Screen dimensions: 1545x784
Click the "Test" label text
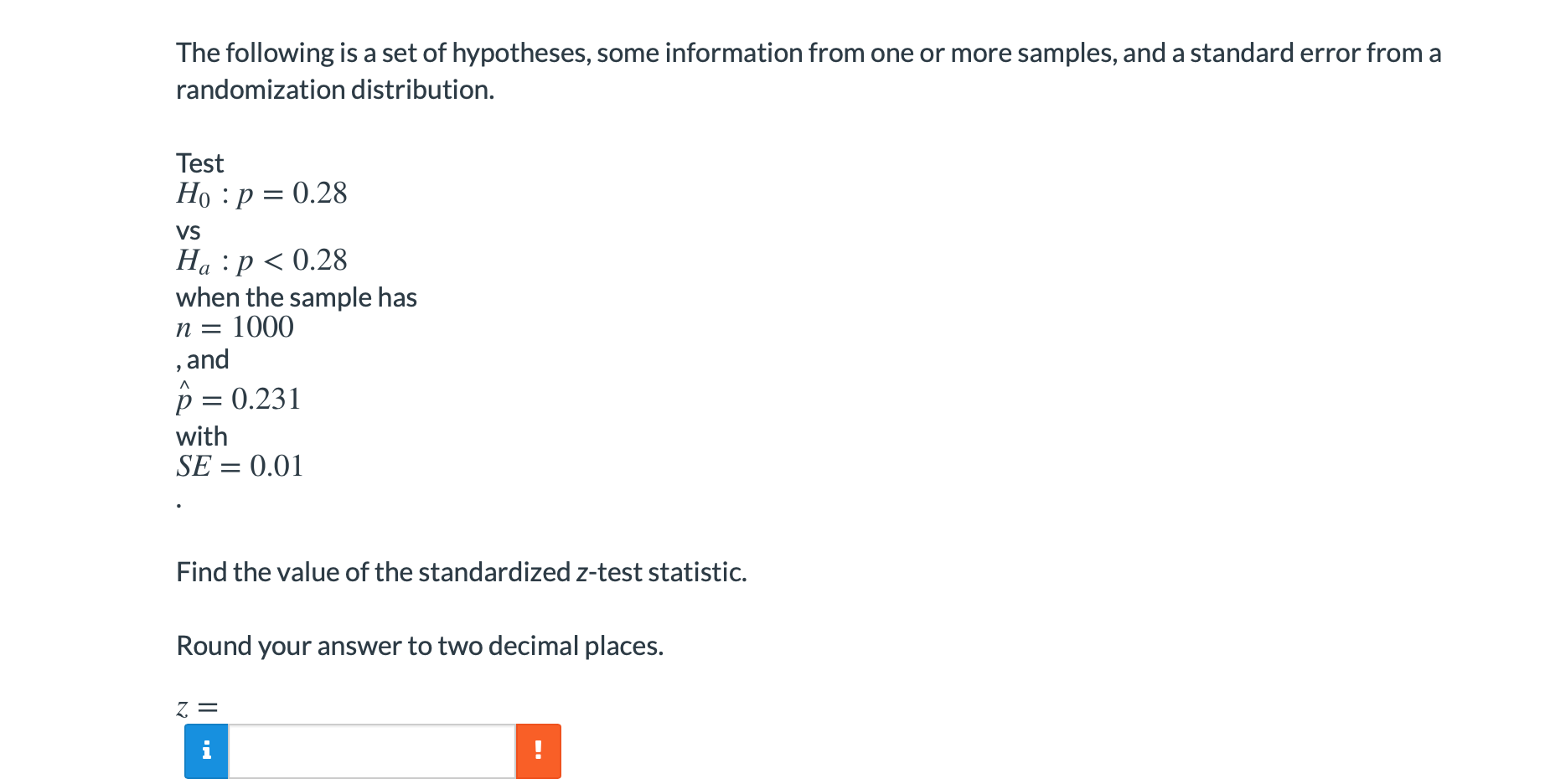pyautogui.click(x=199, y=162)
